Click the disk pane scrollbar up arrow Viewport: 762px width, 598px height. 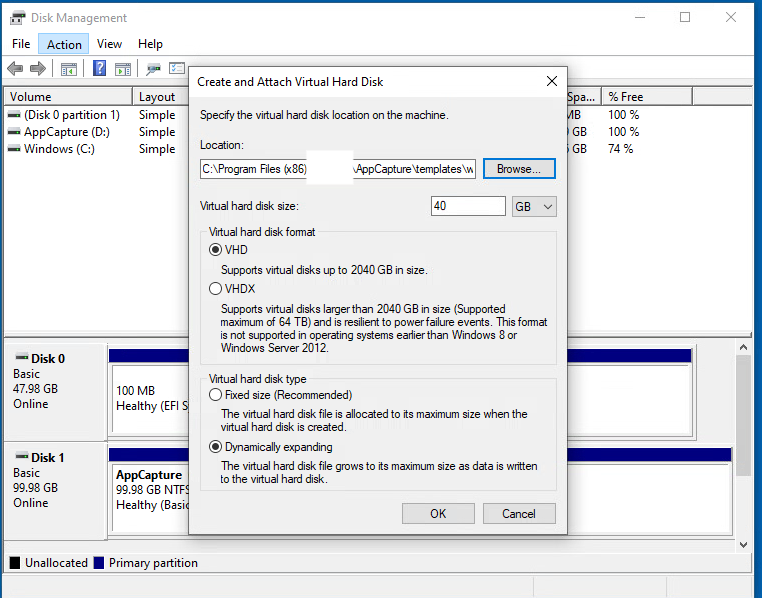(743, 347)
